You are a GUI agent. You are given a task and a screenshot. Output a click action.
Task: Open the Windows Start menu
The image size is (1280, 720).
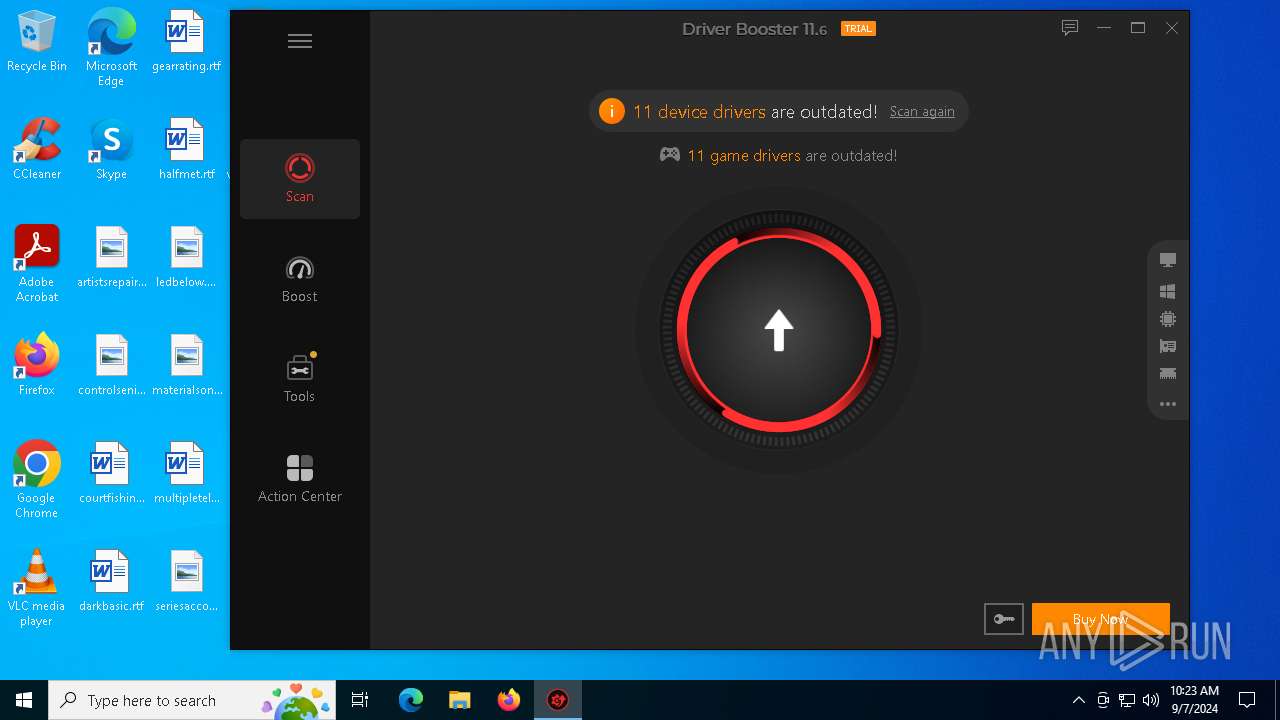pos(24,700)
